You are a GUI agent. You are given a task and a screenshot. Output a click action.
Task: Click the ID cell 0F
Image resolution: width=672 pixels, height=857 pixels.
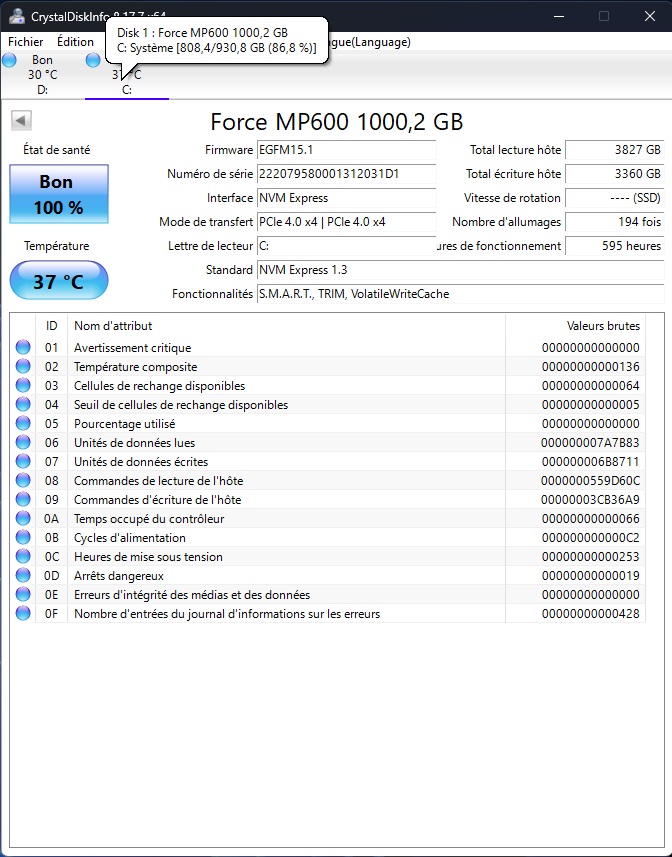click(51, 614)
